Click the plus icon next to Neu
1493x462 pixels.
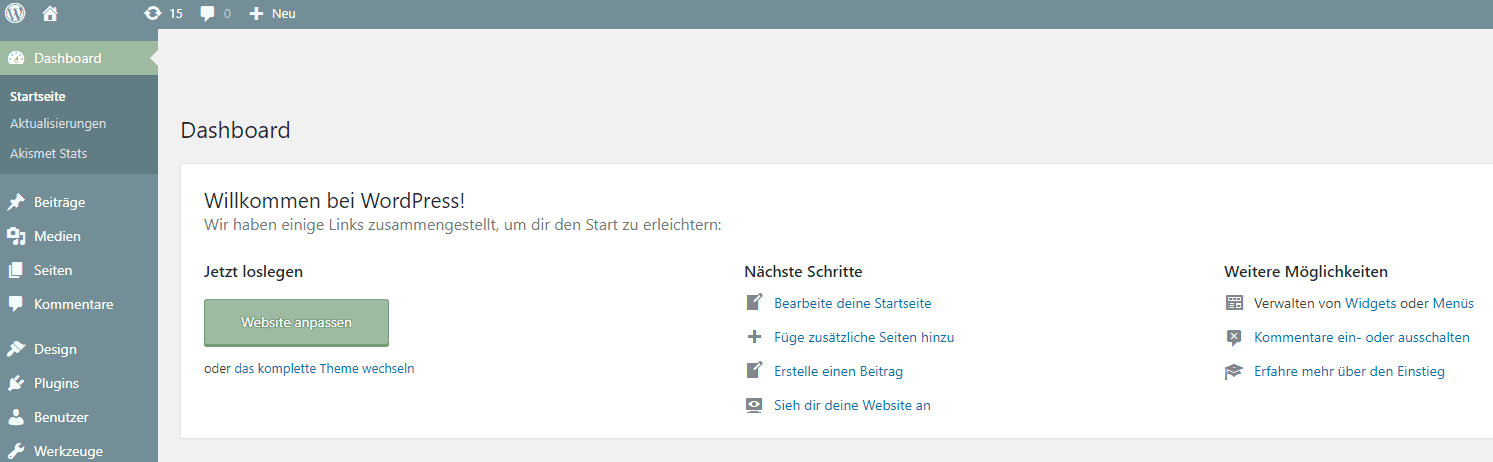tap(256, 14)
